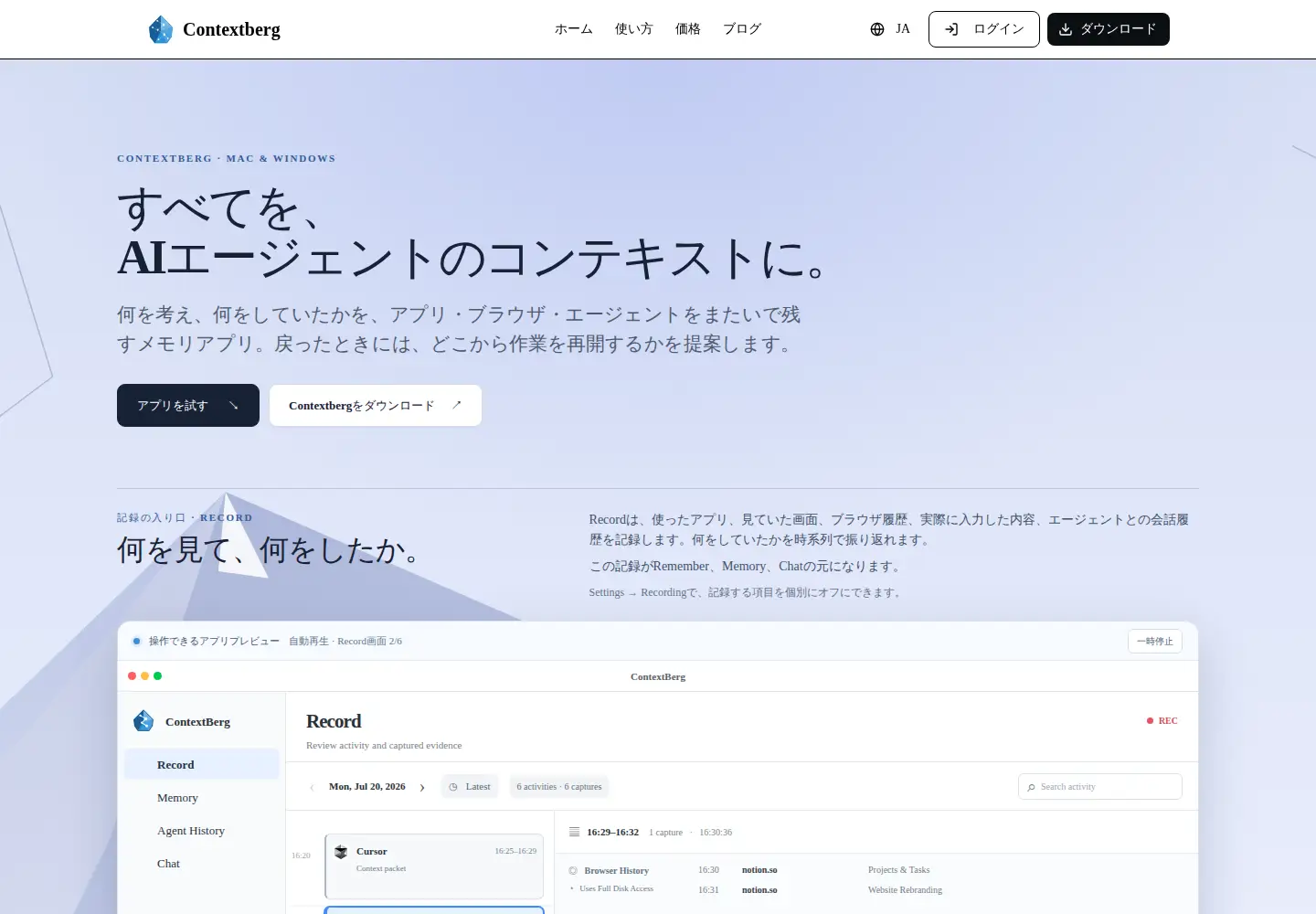1316x914 pixels.
Task: Click the ContextBerg window title text
Action: point(658,677)
